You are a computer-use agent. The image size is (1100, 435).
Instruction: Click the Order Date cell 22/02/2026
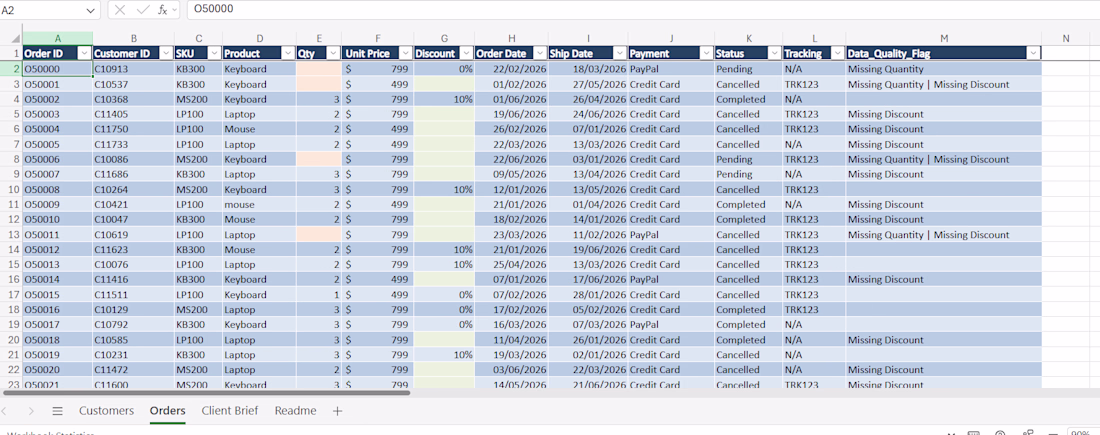pyautogui.click(x=511, y=69)
